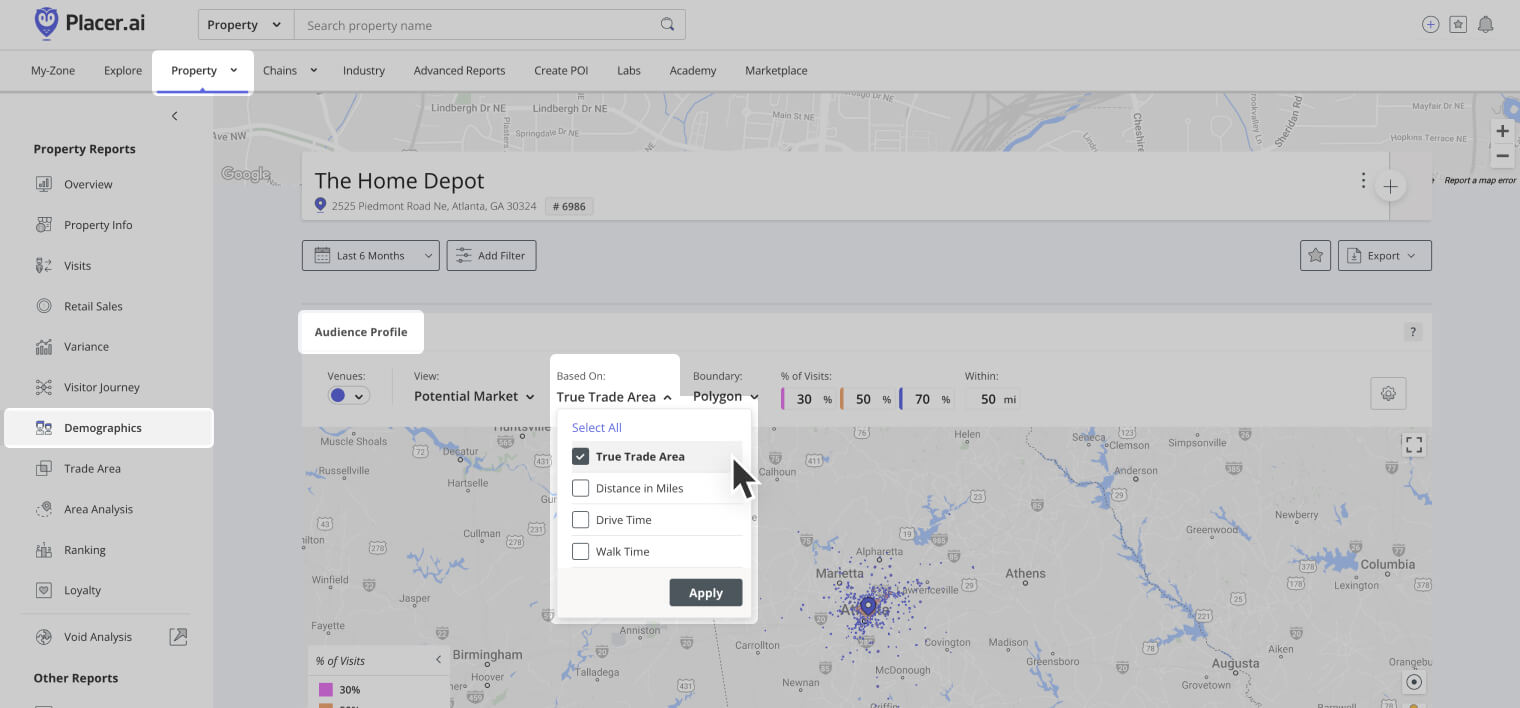
Task: Click the Report a map error link
Action: [1480, 180]
